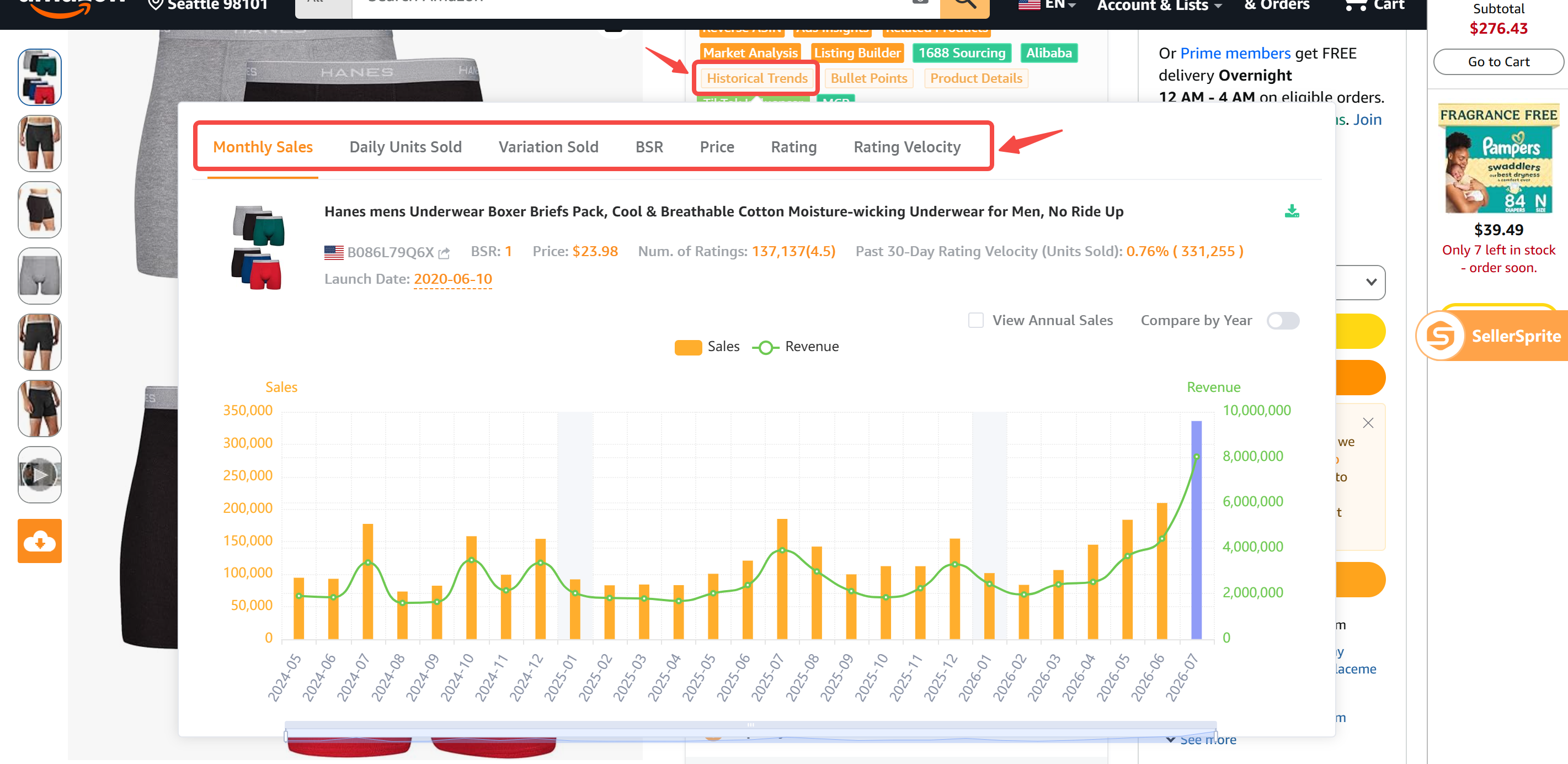This screenshot has height=764, width=1568.
Task: Enable the View Annual Sales checkbox
Action: coord(975,321)
